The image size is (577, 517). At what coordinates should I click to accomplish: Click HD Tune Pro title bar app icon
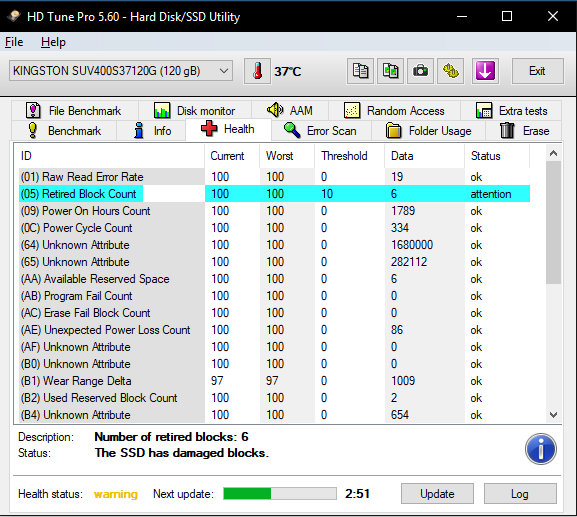(x=14, y=17)
